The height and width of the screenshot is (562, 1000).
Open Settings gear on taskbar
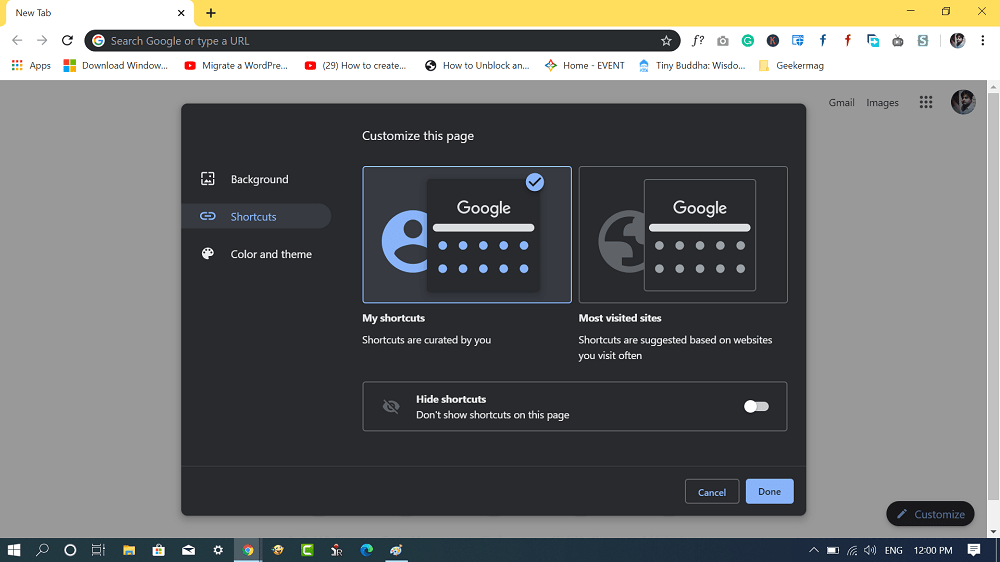click(218, 550)
